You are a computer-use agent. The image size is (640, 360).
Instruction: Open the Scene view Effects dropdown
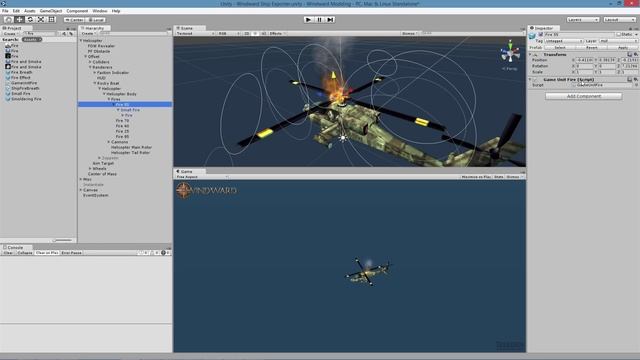click(x=278, y=33)
